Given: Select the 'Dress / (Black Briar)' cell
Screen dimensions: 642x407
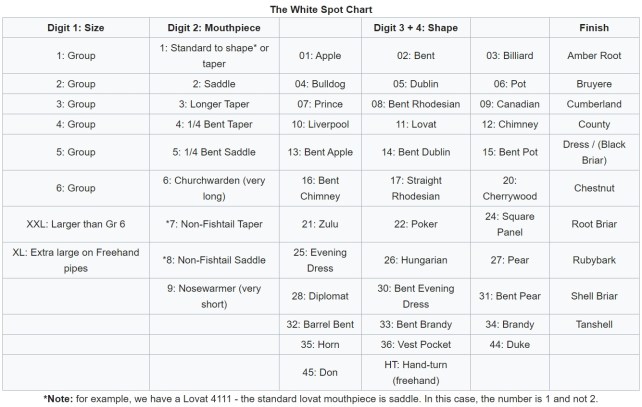Looking at the screenshot, I should pyautogui.click(x=594, y=152).
